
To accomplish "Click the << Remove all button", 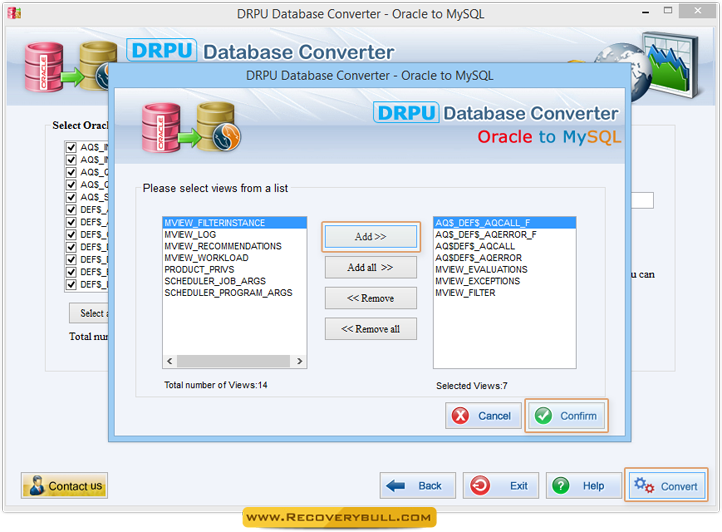I will tap(371, 329).
